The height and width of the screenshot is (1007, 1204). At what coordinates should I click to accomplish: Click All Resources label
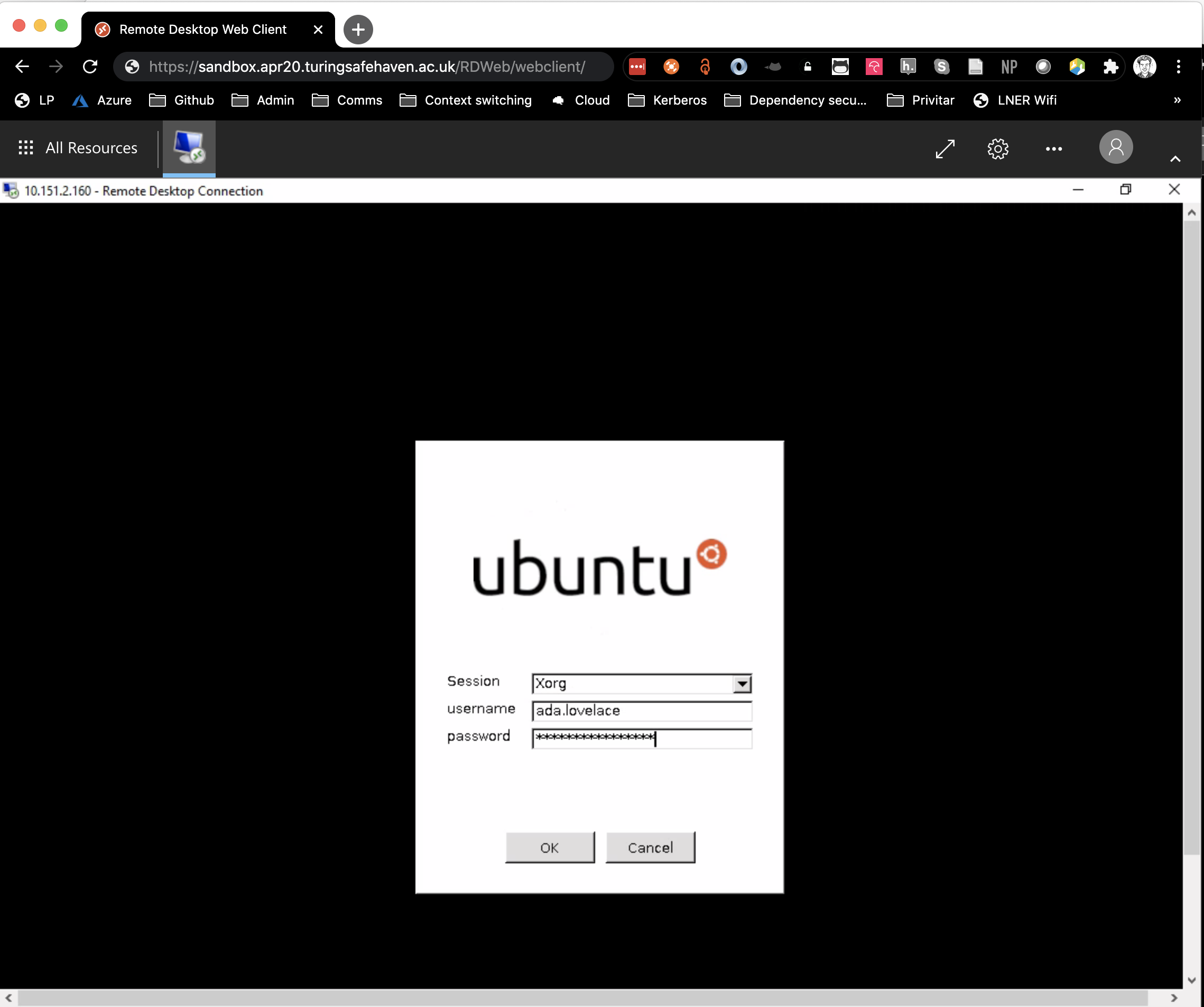pos(92,148)
